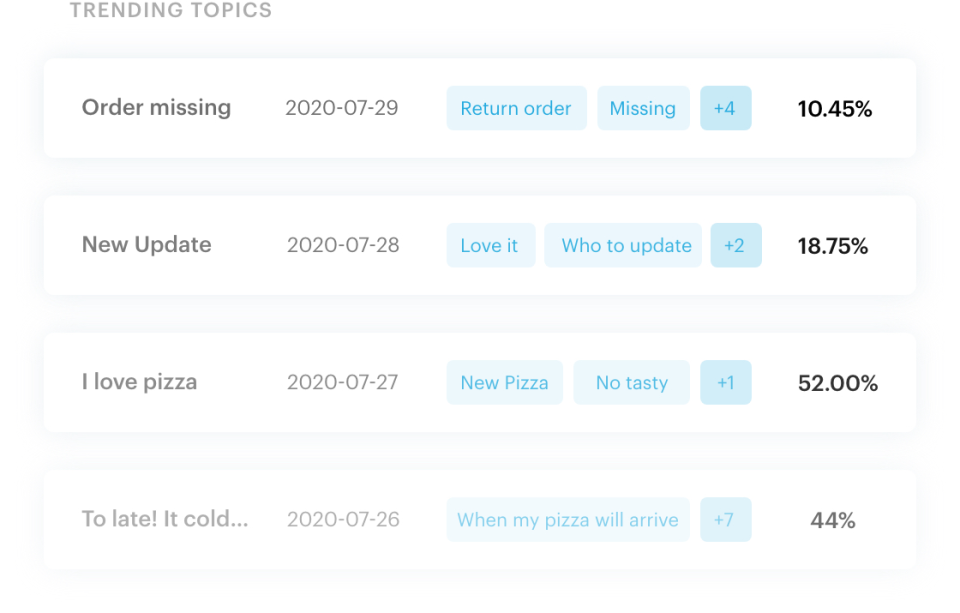Select the 'Missing' tag on Order missing

(x=643, y=108)
